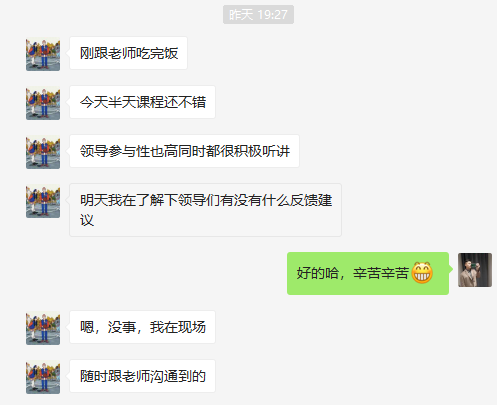Select the green "好的哈，辛苦辛苦" message bubble
Viewport: 497px width, 405px height.
(x=368, y=273)
